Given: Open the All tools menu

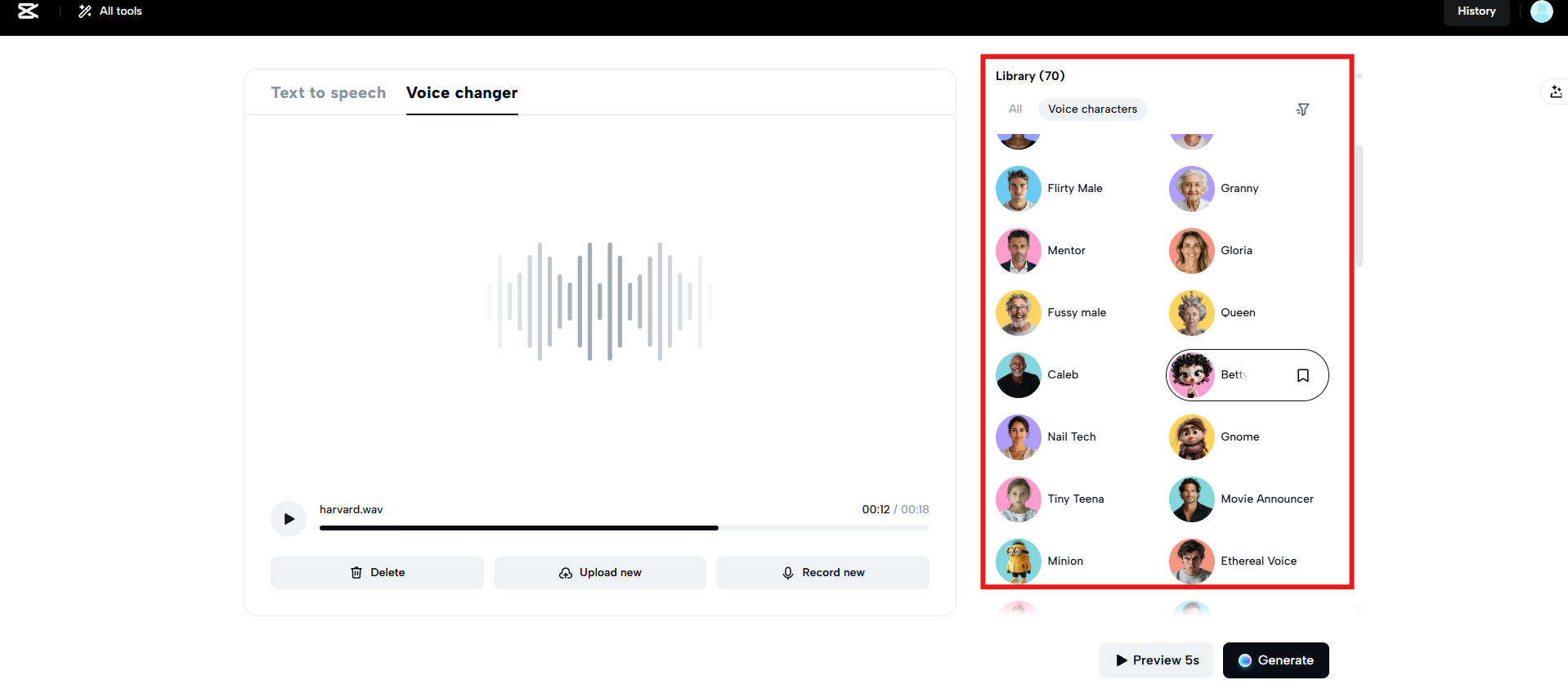Looking at the screenshot, I should tap(110, 11).
